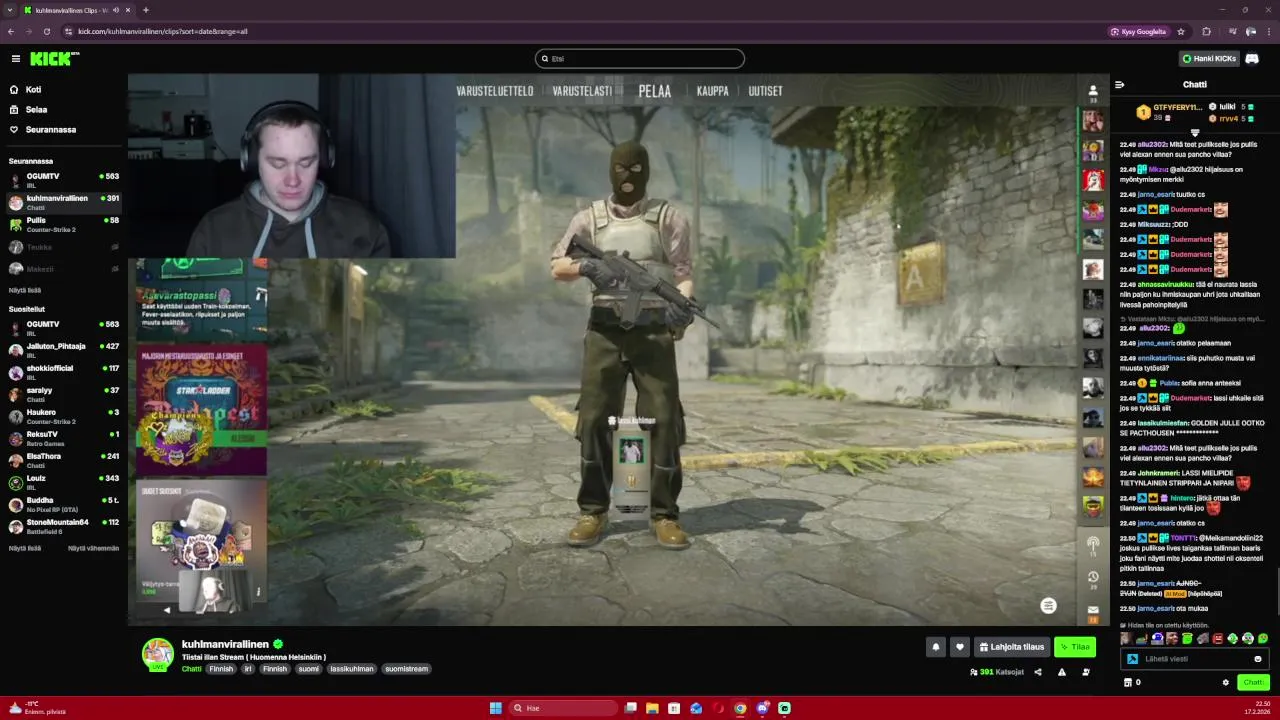Click the heart follow button under the stream
This screenshot has width=1280, height=720.
(x=960, y=647)
